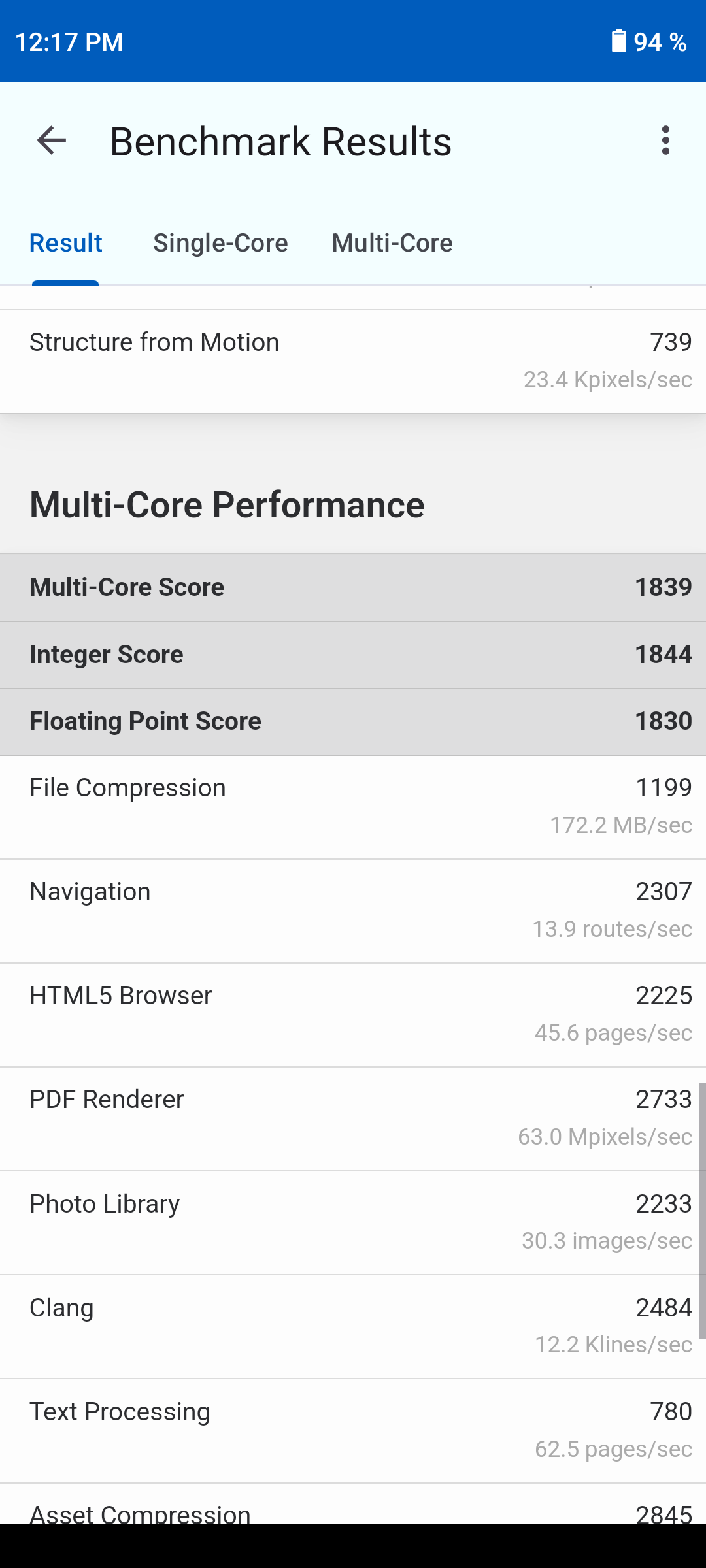Select the Result tab
The image size is (706, 1568).
(x=66, y=243)
